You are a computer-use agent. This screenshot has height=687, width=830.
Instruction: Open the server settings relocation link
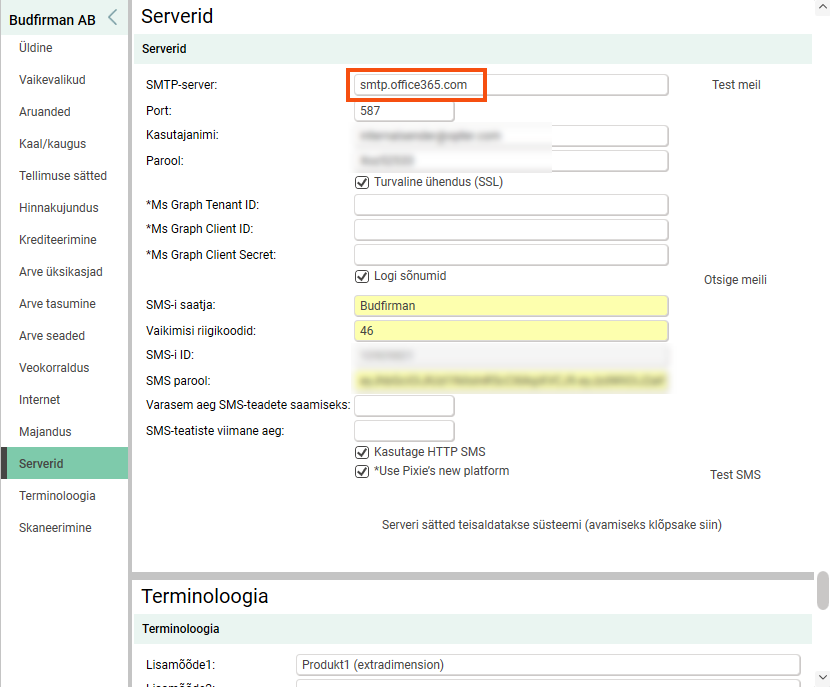pos(551,525)
